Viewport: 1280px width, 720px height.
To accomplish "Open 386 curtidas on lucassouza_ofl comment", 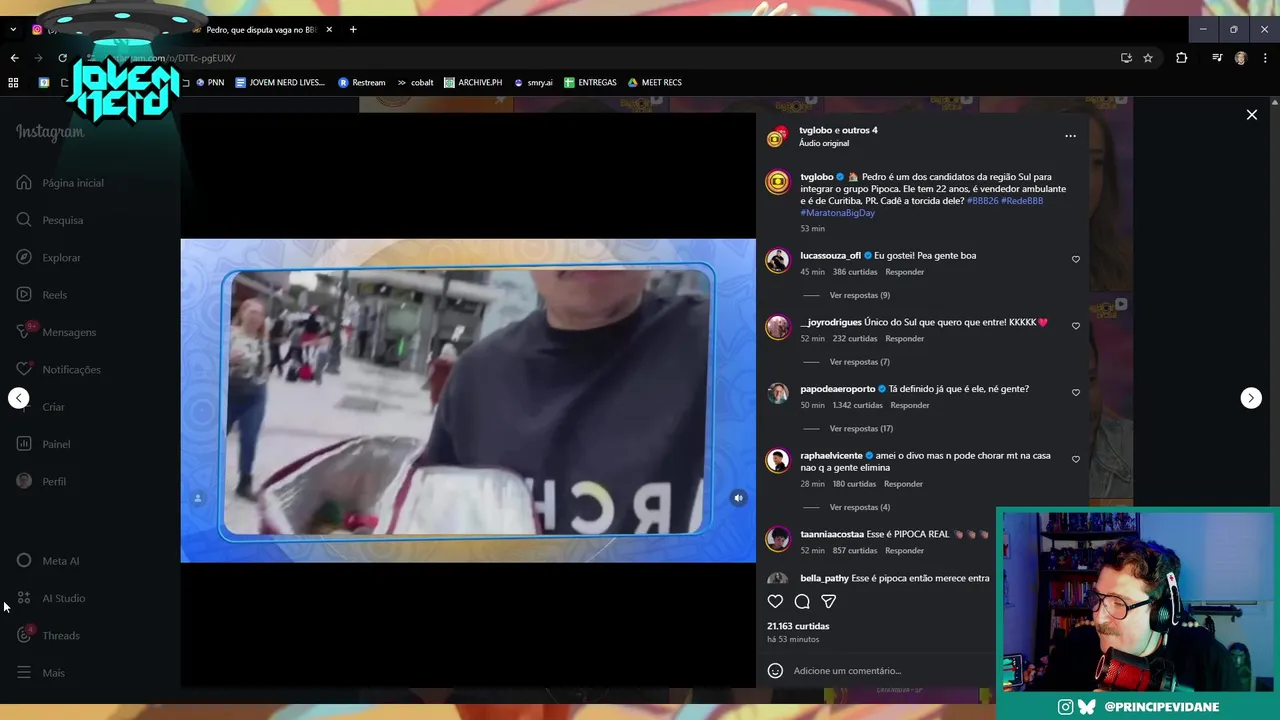I will [x=855, y=272].
